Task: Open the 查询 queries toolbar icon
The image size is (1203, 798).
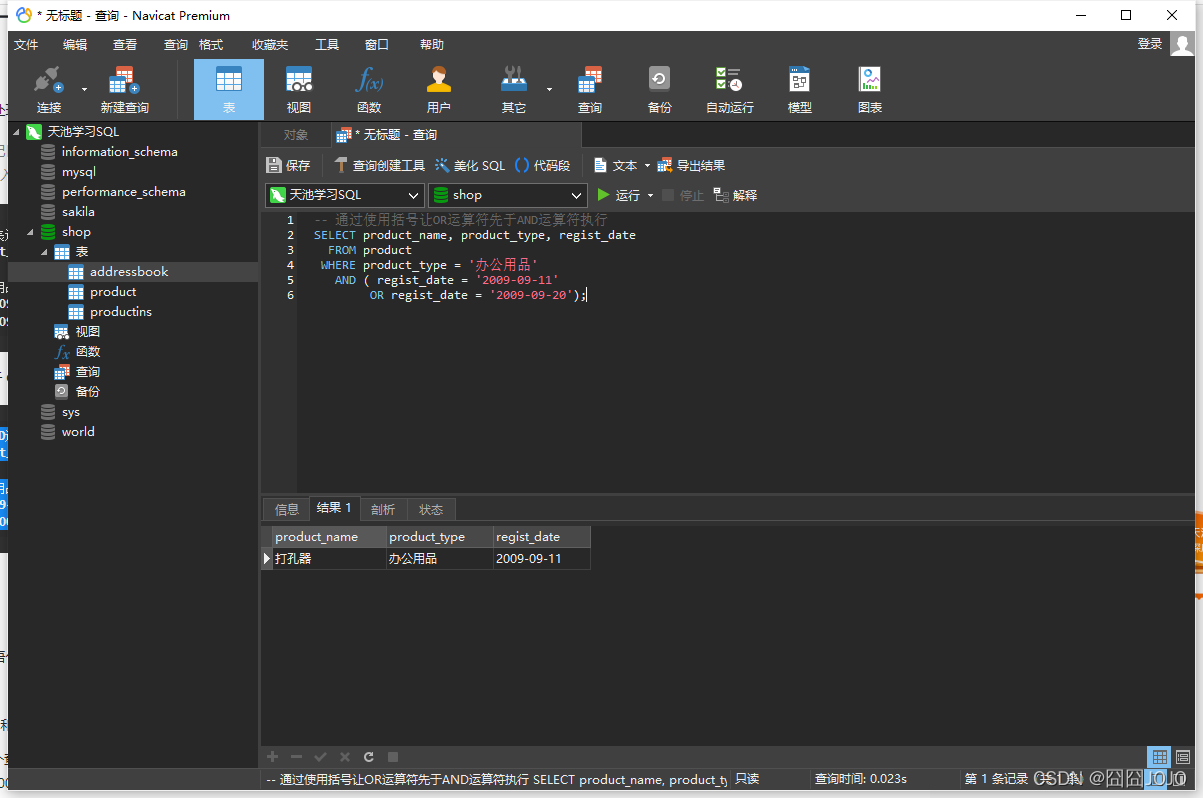Action: 590,89
